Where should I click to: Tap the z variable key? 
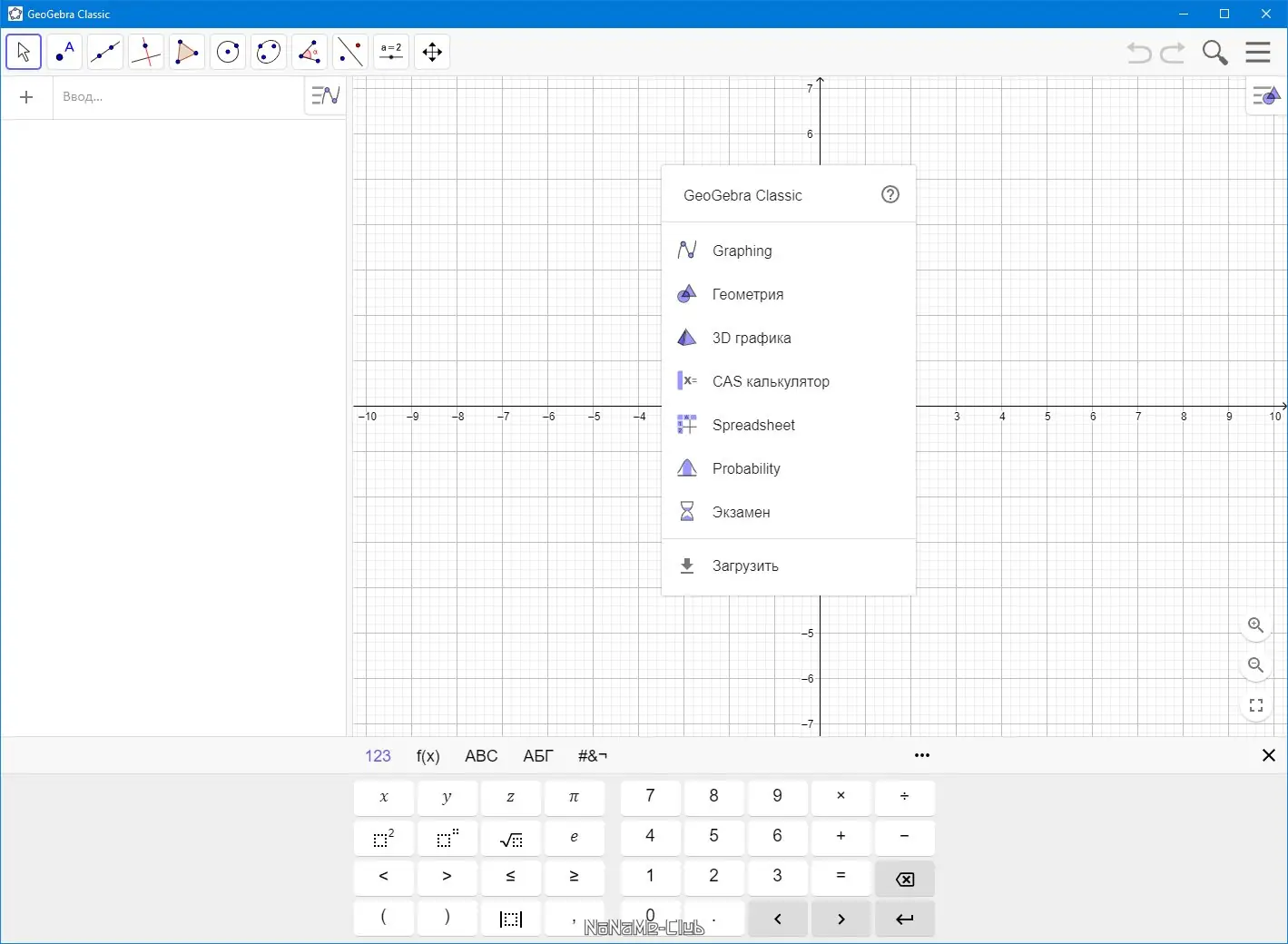(511, 797)
